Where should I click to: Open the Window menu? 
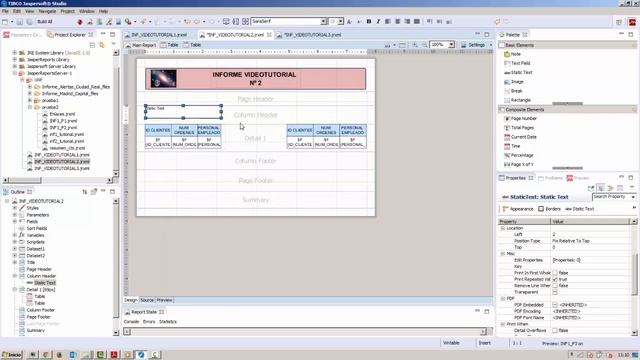86,11
